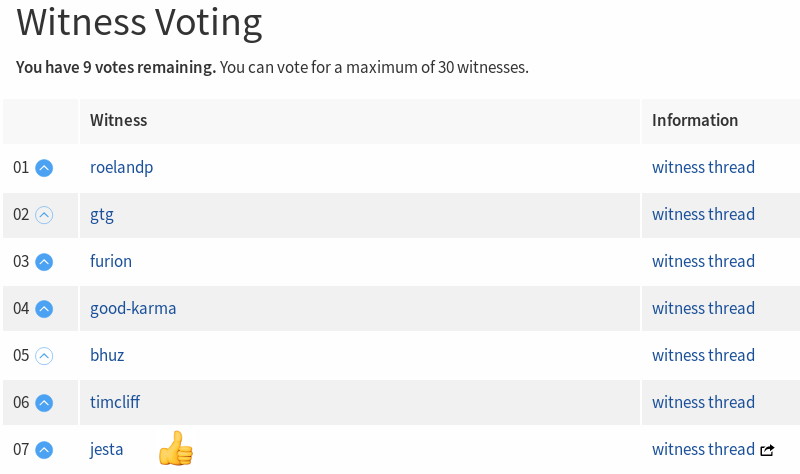Viewport: 800px width, 474px height.
Task: Click upvote circle icon for bhuz
Action: [44, 356]
